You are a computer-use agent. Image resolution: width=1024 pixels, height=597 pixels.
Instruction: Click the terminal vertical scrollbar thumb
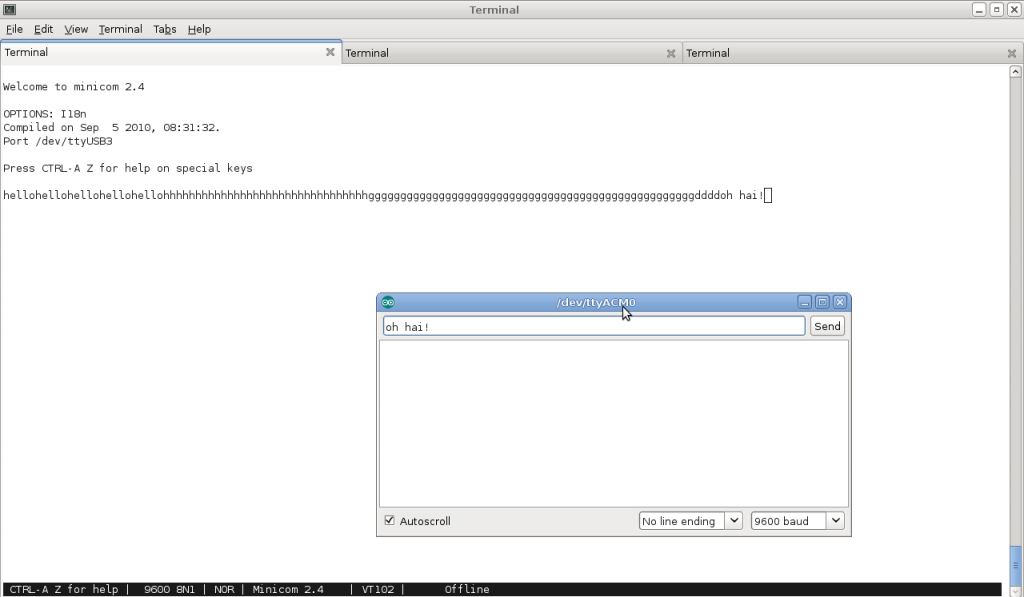[1015, 565]
